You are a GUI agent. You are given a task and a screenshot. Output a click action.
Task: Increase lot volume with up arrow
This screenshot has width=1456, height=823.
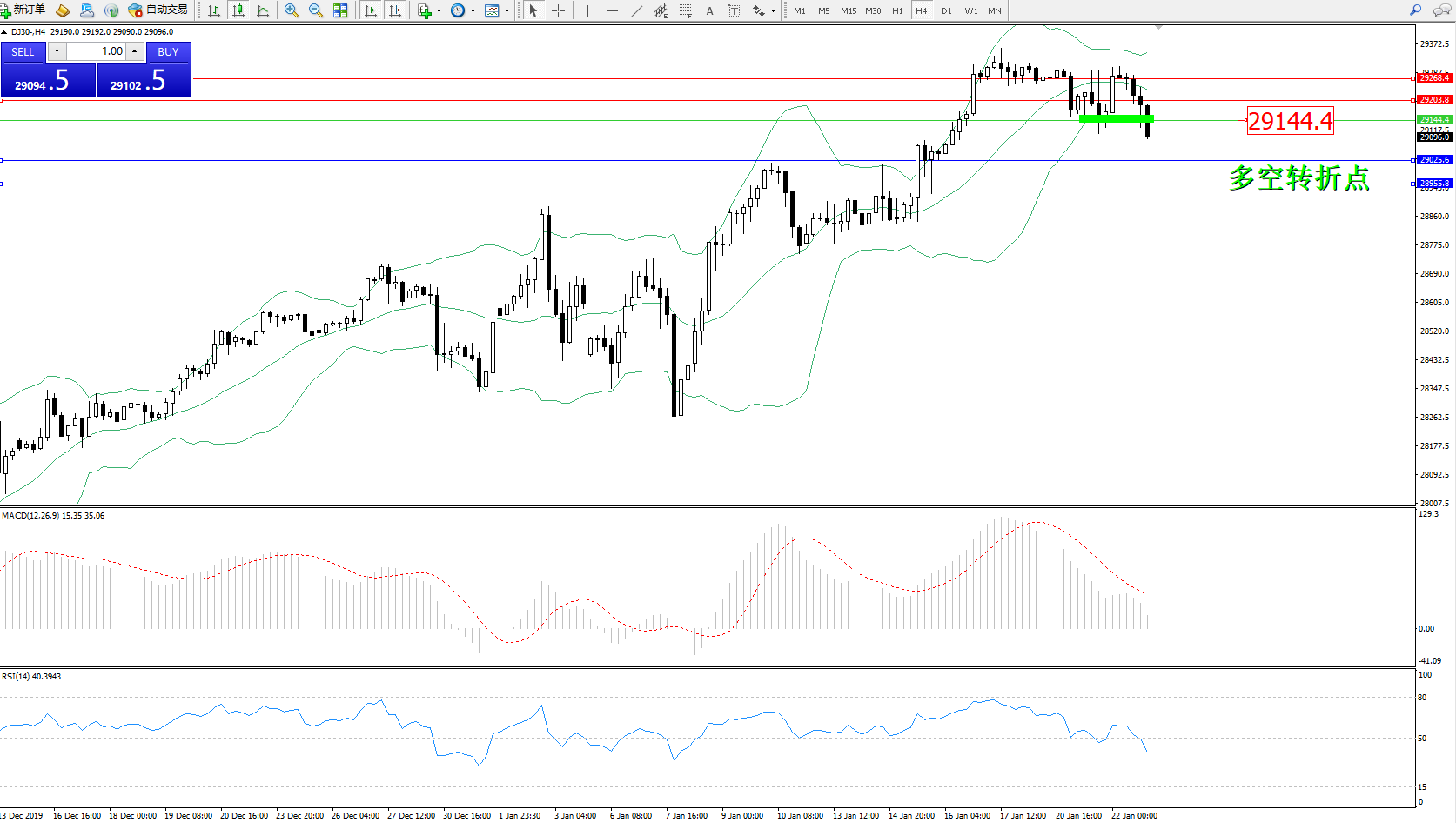pos(134,51)
